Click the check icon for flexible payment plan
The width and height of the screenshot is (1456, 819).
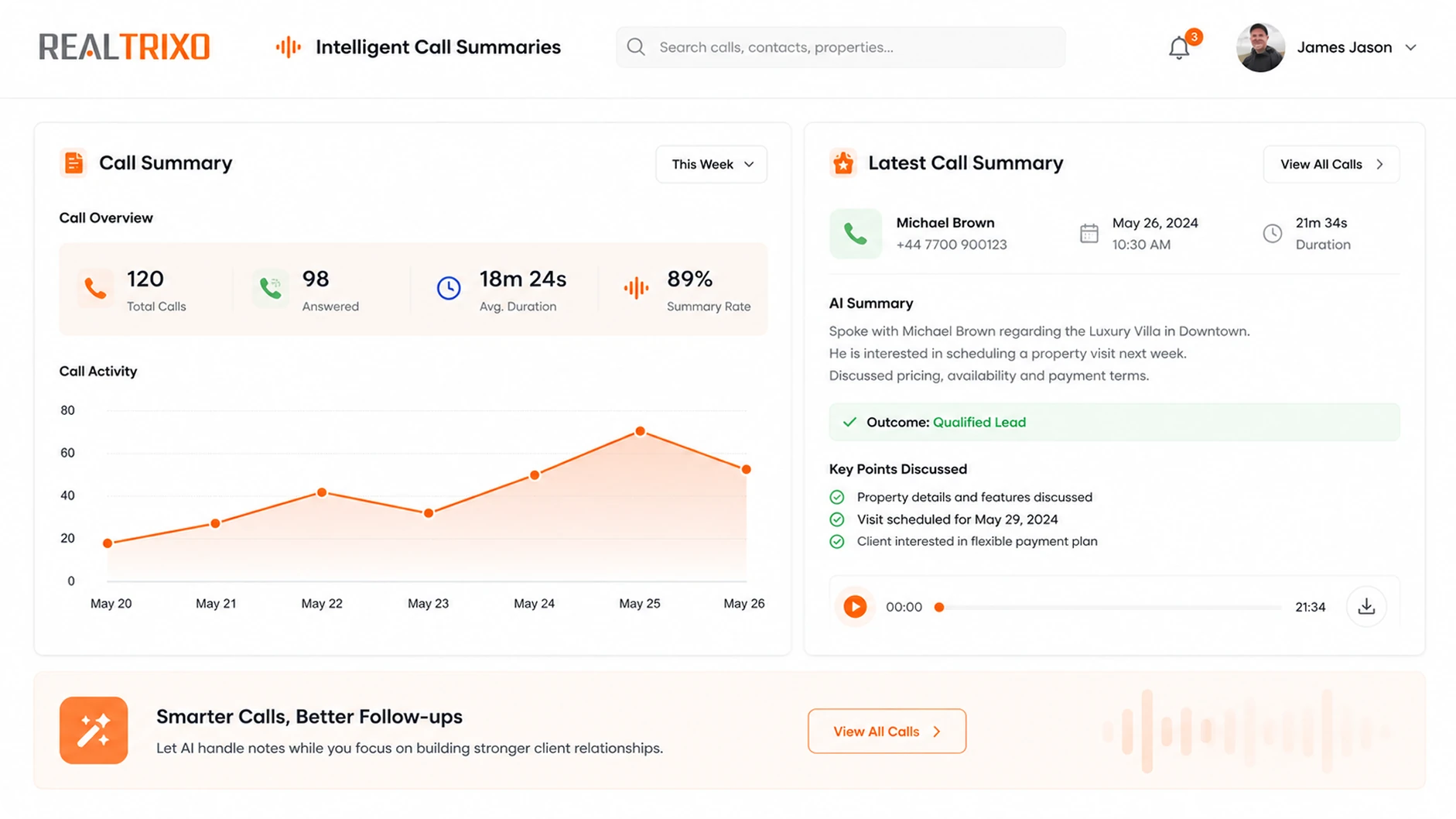click(837, 542)
